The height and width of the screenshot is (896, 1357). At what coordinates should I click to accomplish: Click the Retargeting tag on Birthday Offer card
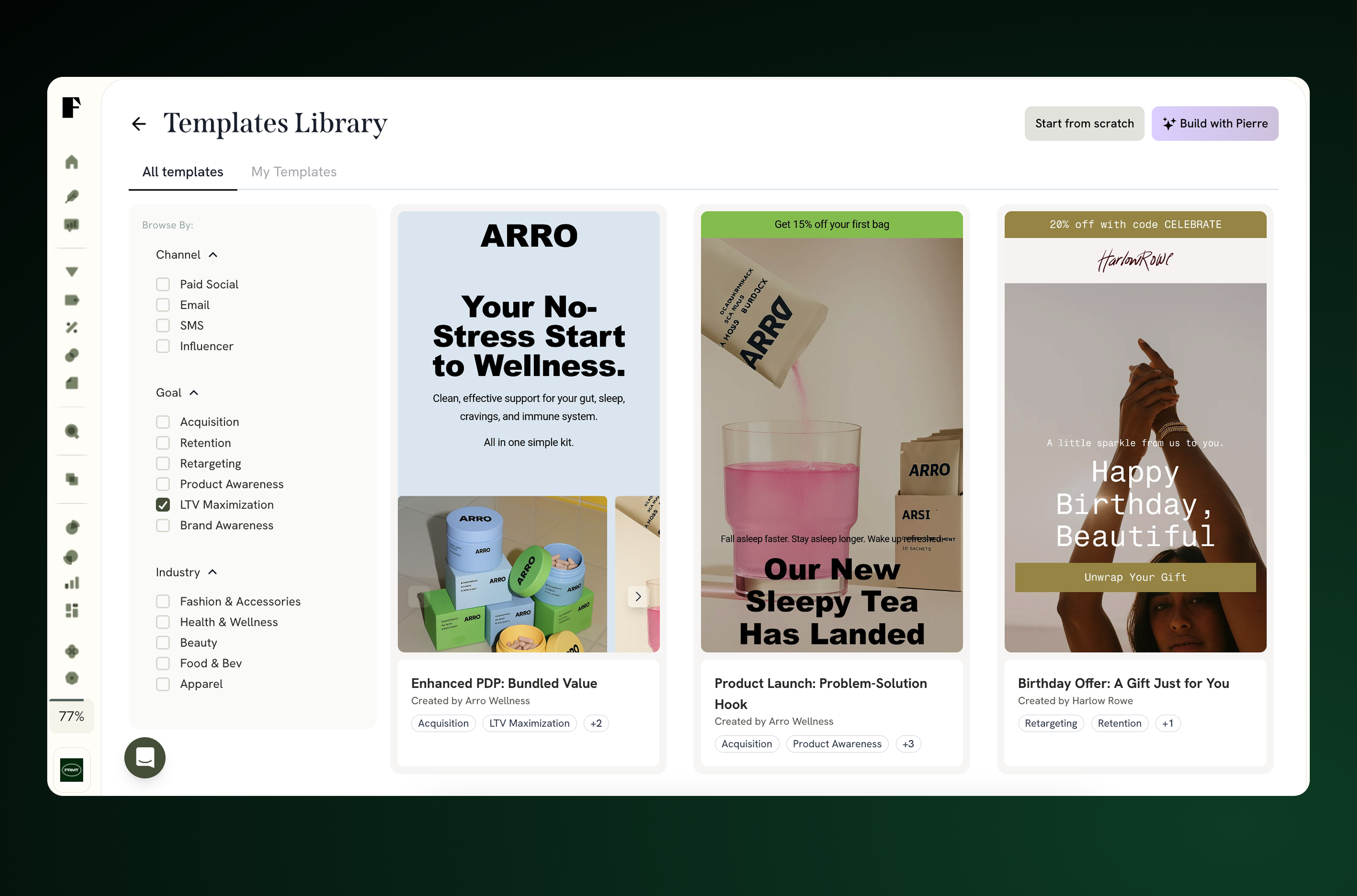point(1051,723)
